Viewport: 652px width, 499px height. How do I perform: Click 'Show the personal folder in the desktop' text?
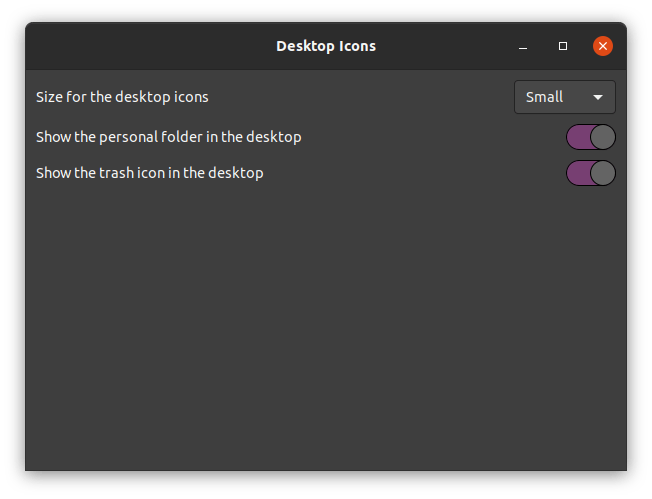tap(168, 137)
